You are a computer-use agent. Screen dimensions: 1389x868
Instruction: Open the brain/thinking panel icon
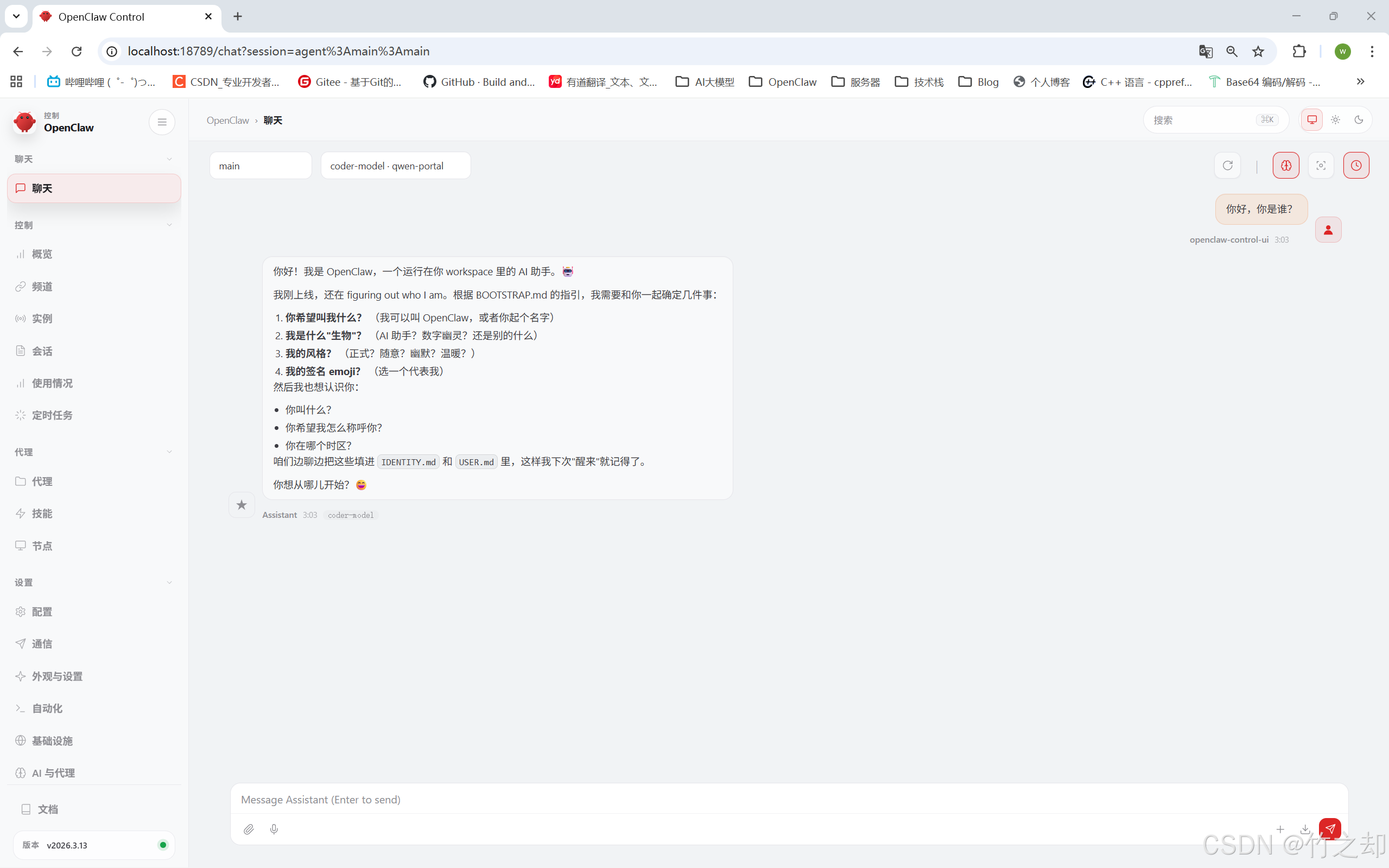1286,166
